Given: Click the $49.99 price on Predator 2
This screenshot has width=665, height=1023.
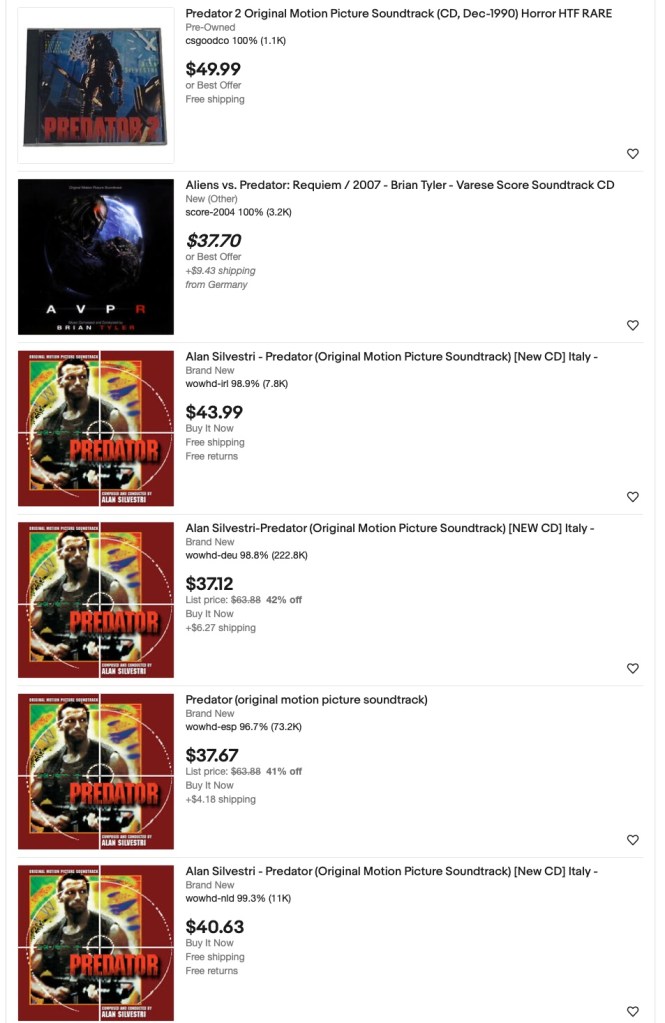Looking at the screenshot, I should click(x=213, y=69).
